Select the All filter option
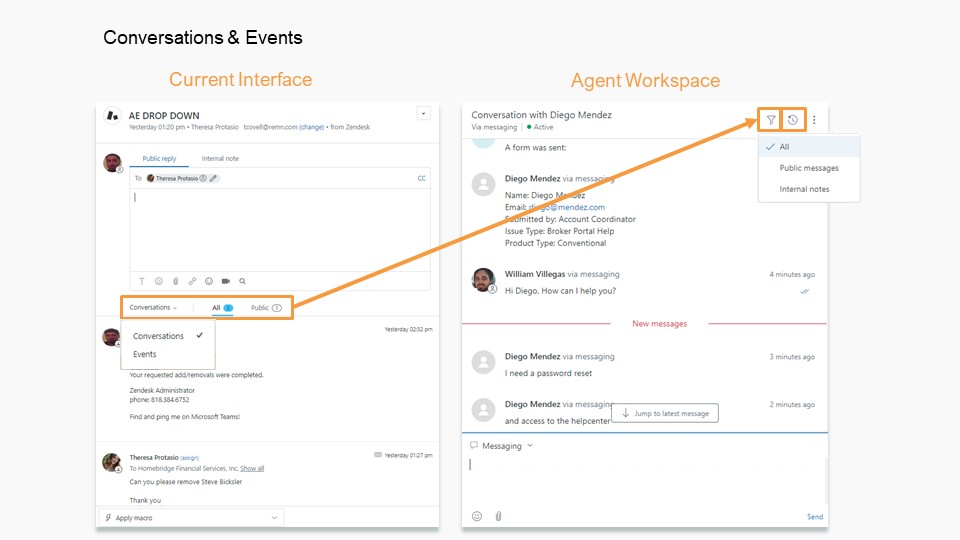960x540 pixels. tap(809, 147)
